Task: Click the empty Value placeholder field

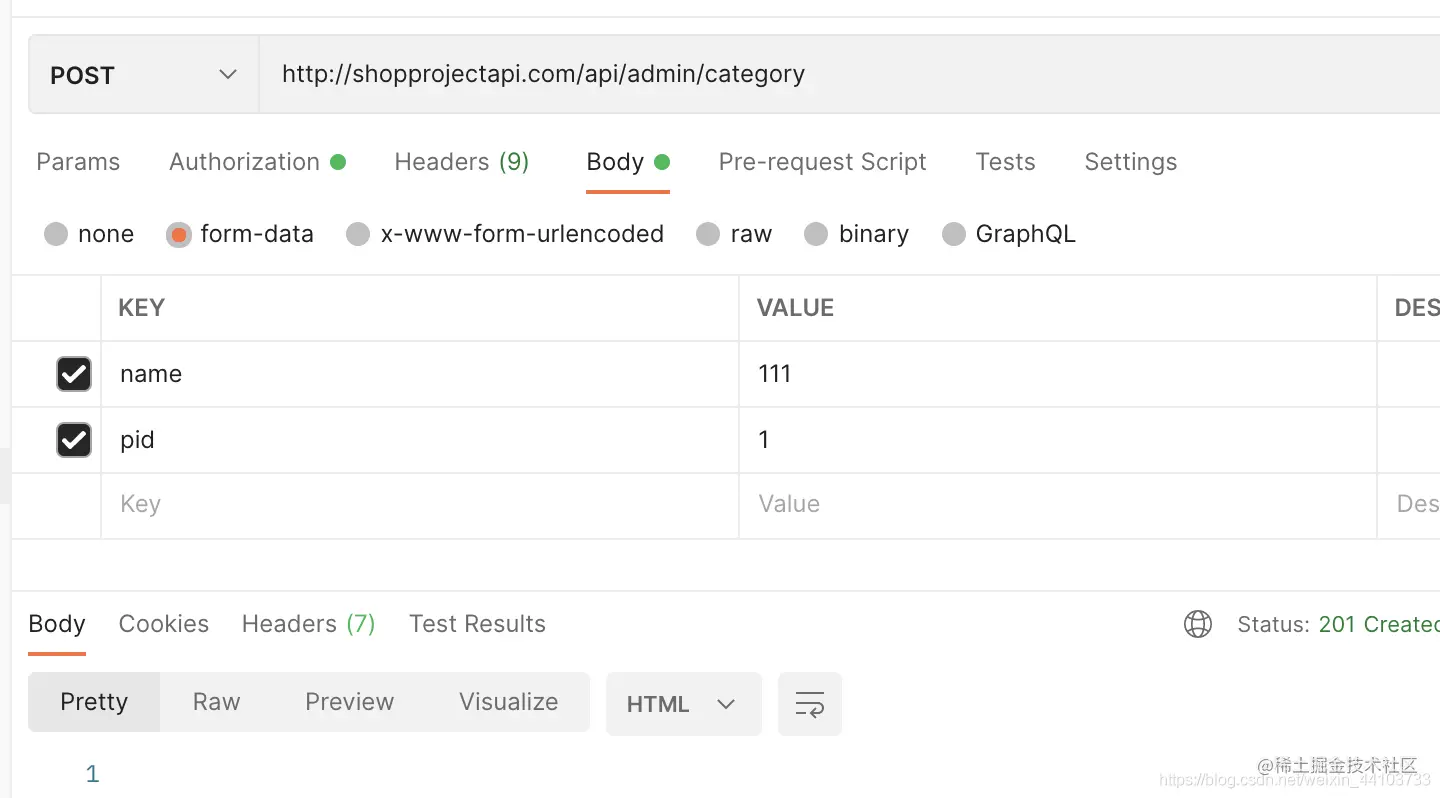Action: point(1058,505)
